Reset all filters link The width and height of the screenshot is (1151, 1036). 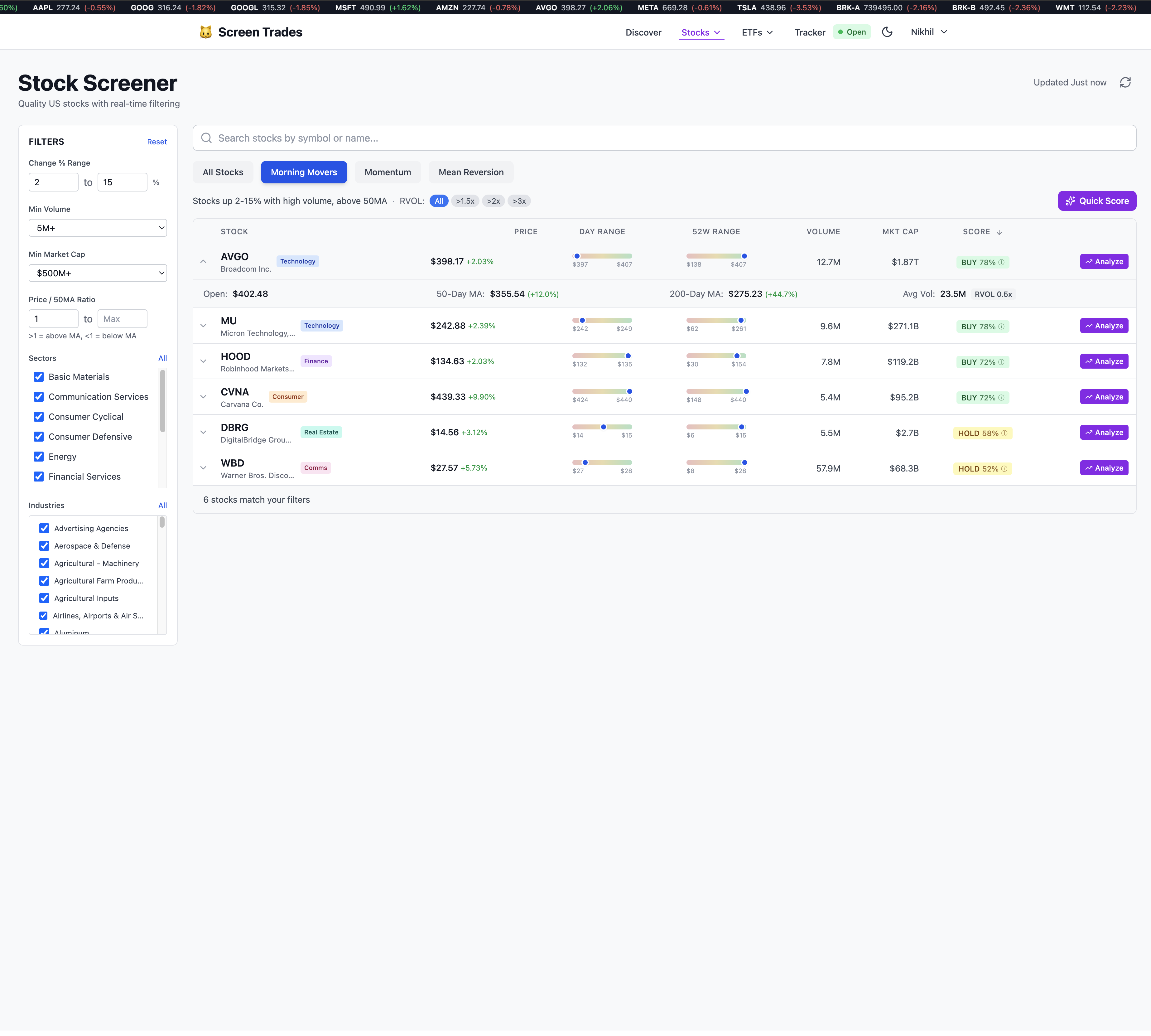tap(157, 142)
